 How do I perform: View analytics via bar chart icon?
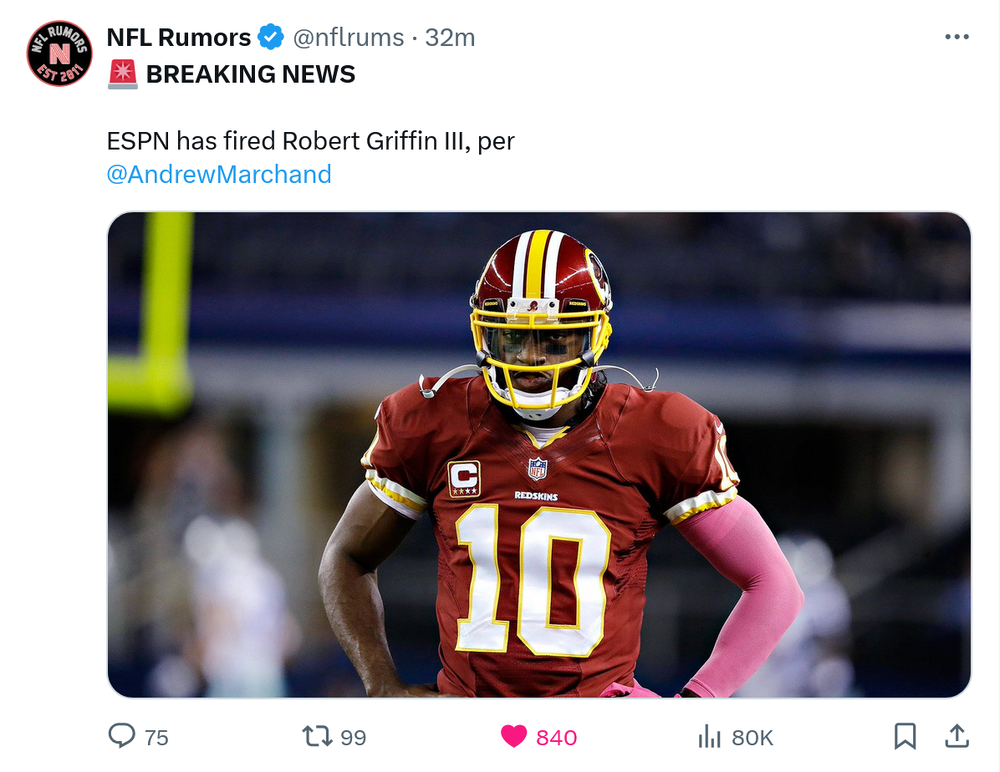coord(709,736)
